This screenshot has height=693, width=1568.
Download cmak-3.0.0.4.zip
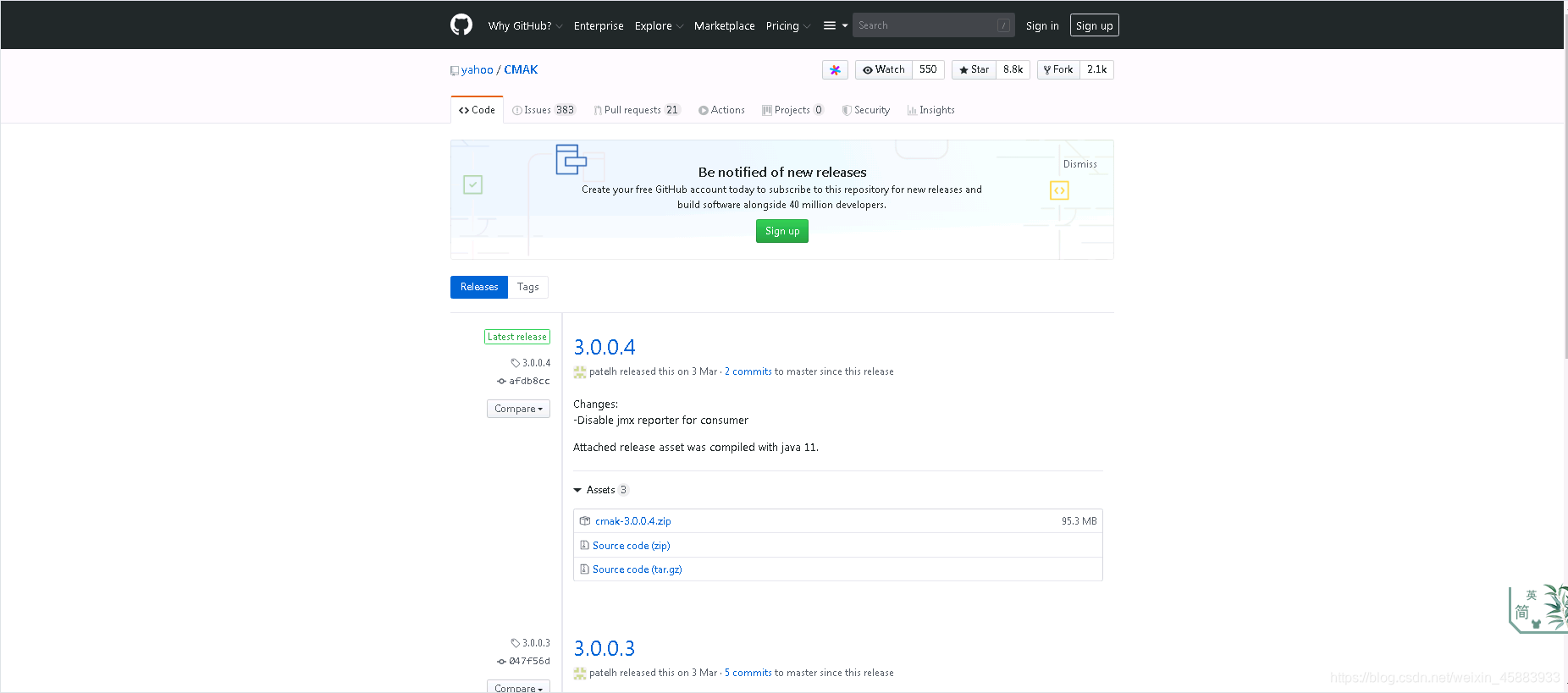tap(632, 521)
